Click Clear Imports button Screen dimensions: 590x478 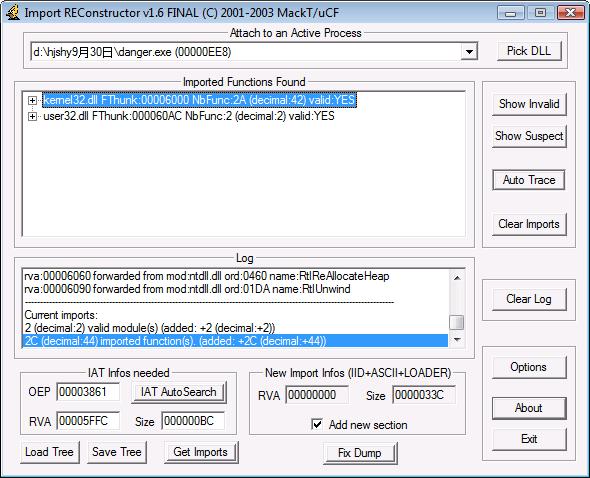[529, 224]
